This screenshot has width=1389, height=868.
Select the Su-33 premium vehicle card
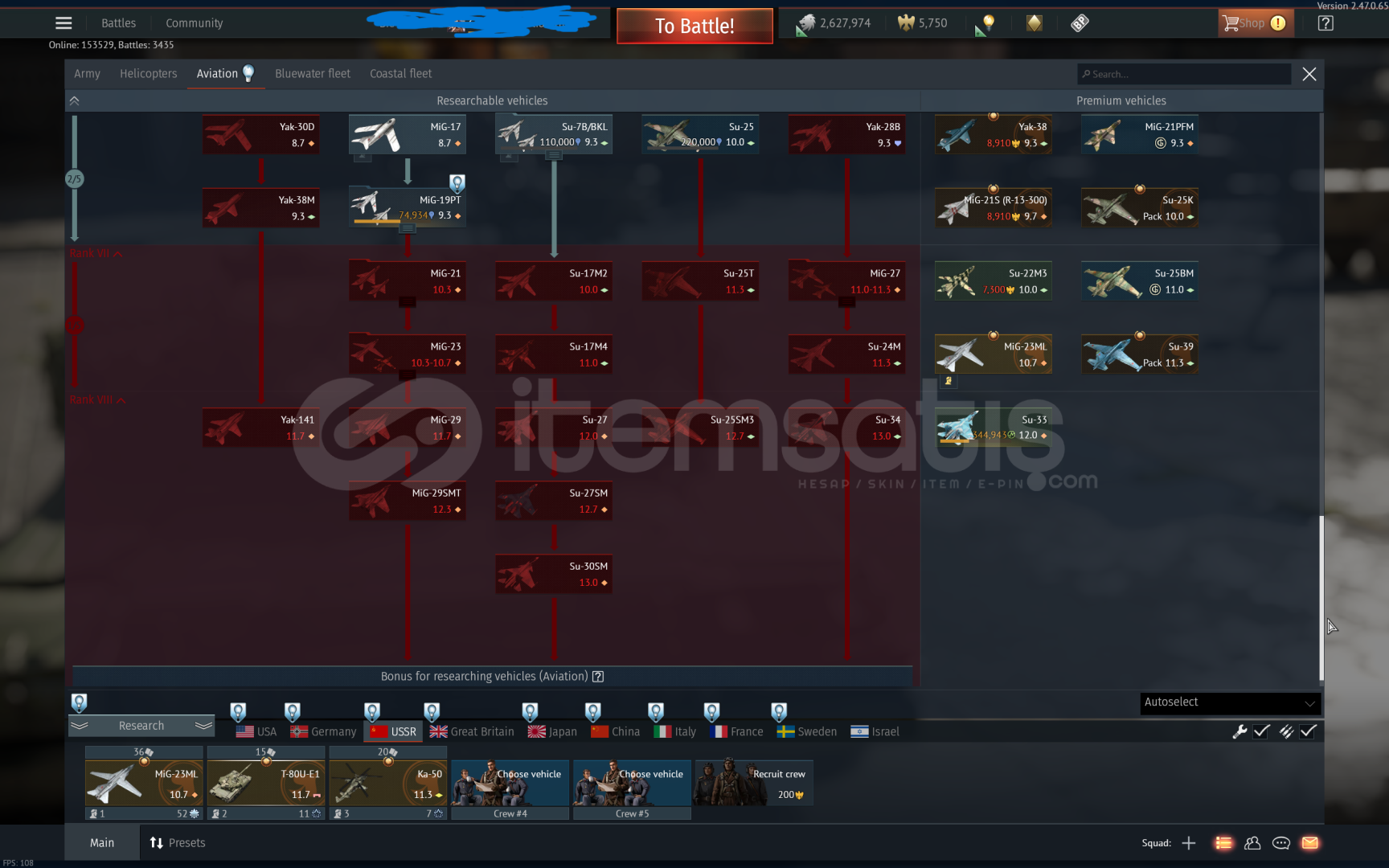tap(994, 427)
